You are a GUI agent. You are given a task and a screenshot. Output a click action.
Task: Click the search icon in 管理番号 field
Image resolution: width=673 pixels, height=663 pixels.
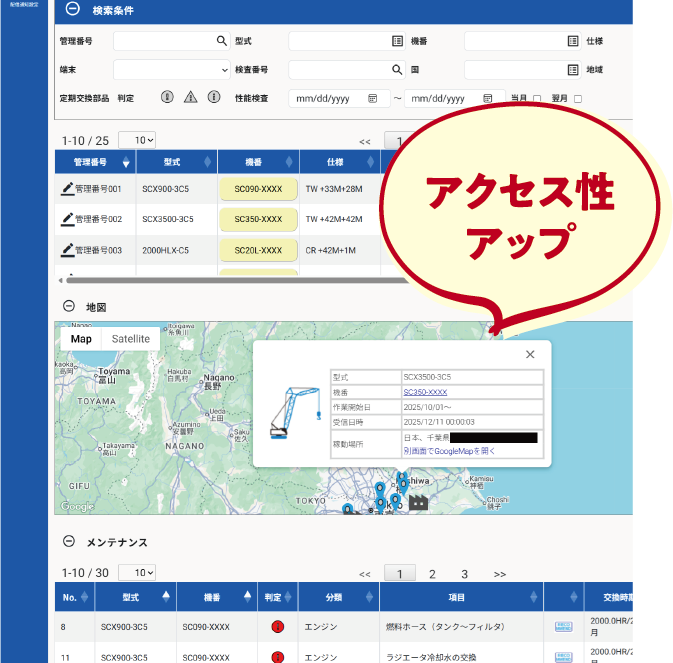pyautogui.click(x=221, y=41)
